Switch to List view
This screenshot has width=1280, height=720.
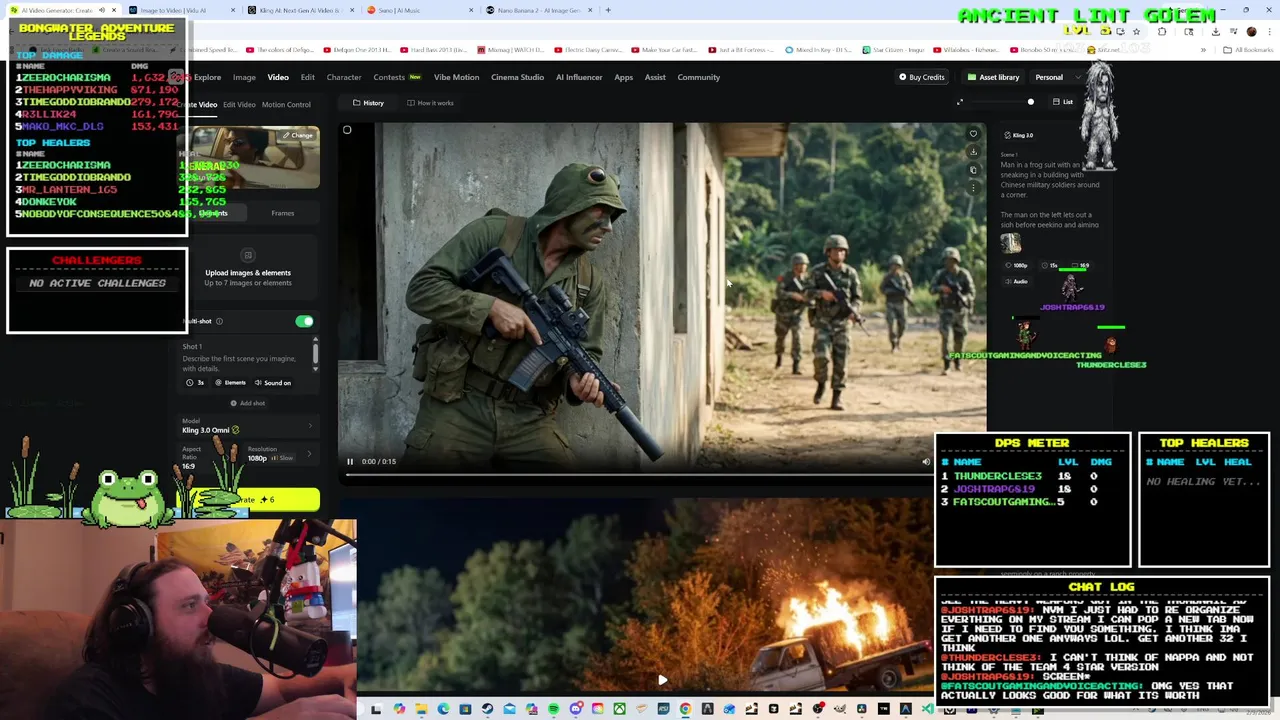point(1062,102)
